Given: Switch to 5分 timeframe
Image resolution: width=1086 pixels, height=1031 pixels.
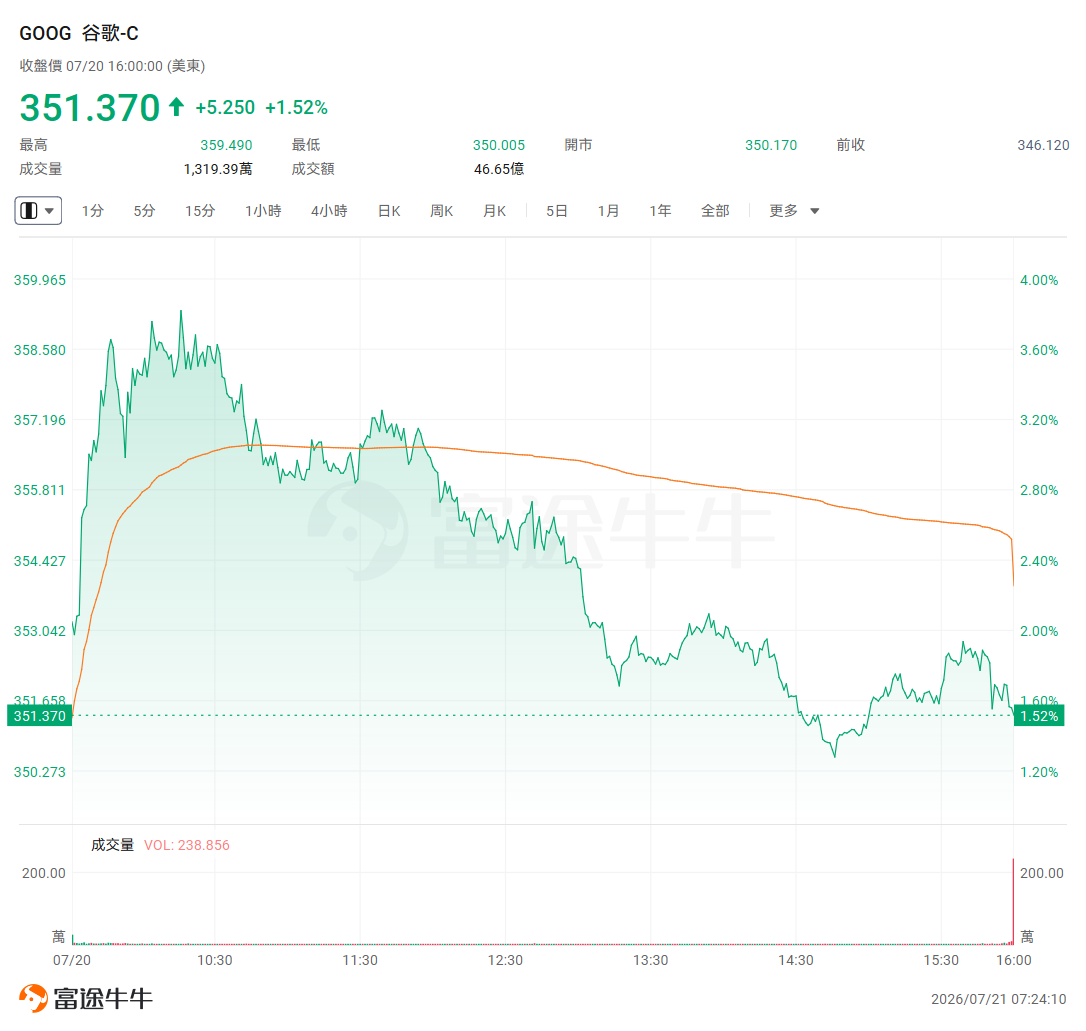Looking at the screenshot, I should 144,210.
